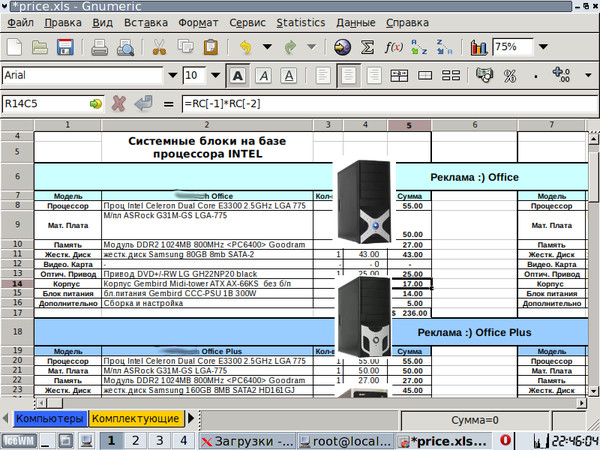Undo last action arrow icon
This screenshot has height=450, width=600.
point(245,47)
